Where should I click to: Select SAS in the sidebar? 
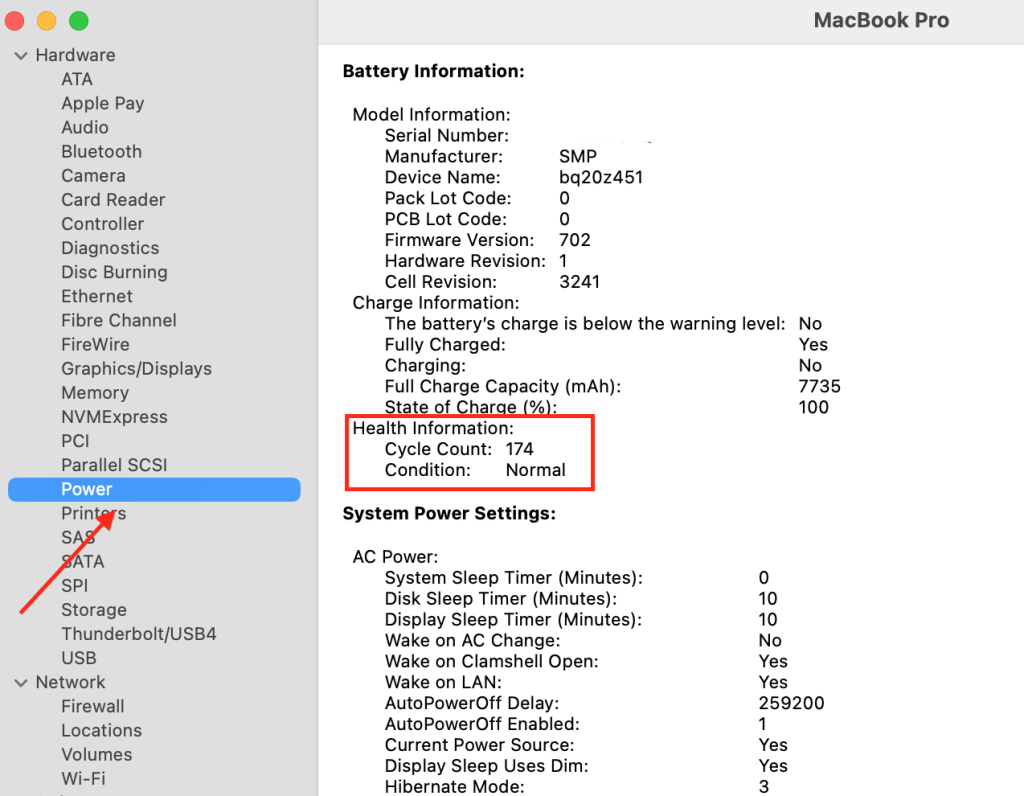click(78, 538)
